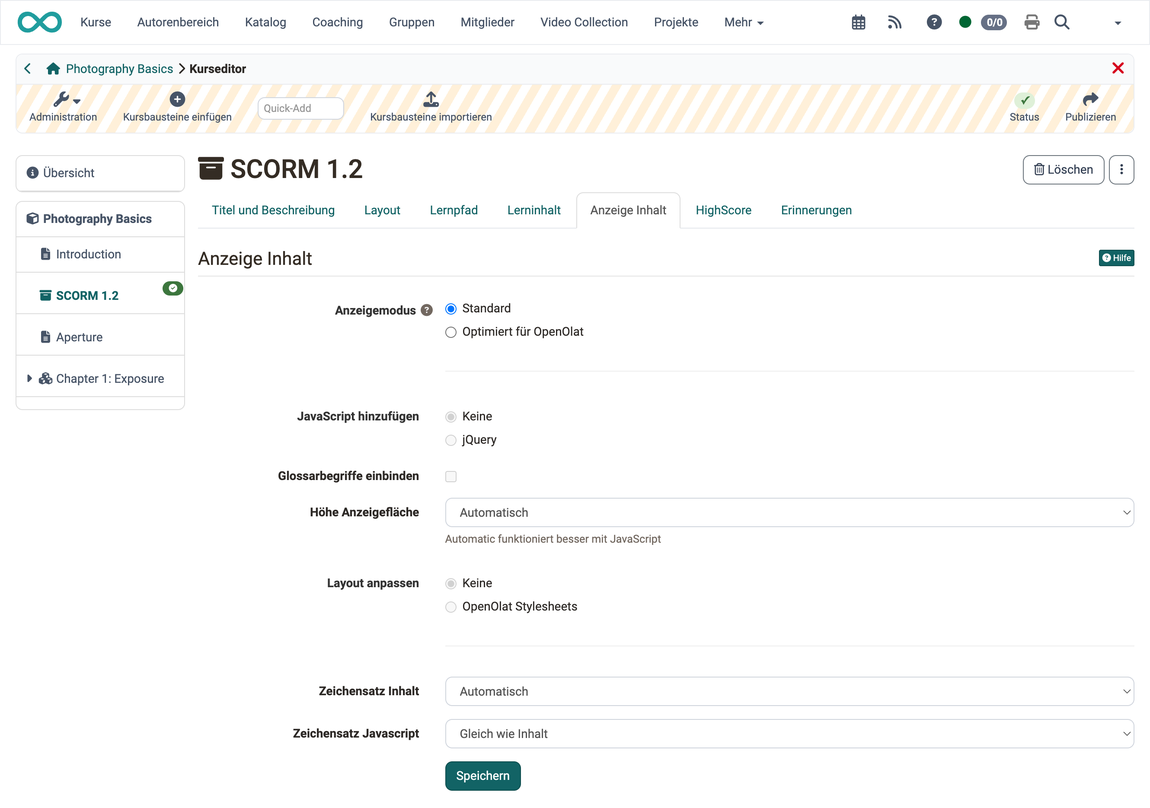
Task: Open the Hilfe help badge
Action: click(x=1116, y=258)
